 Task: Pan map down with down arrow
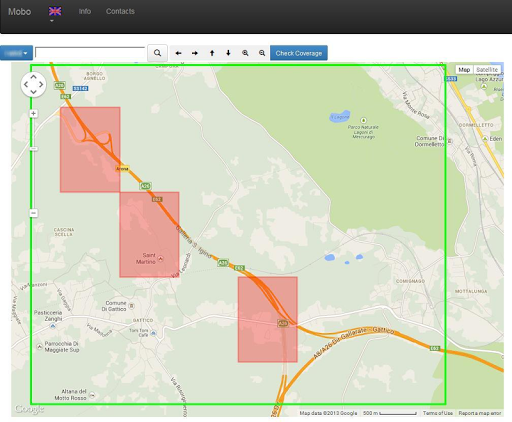point(228,53)
